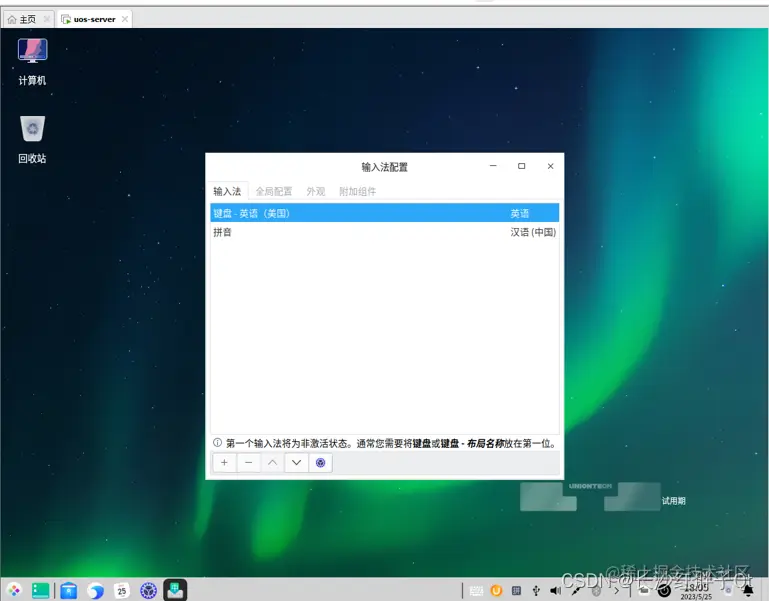769x601 pixels.
Task: Open the notification bell icon
Action: [x=748, y=591]
